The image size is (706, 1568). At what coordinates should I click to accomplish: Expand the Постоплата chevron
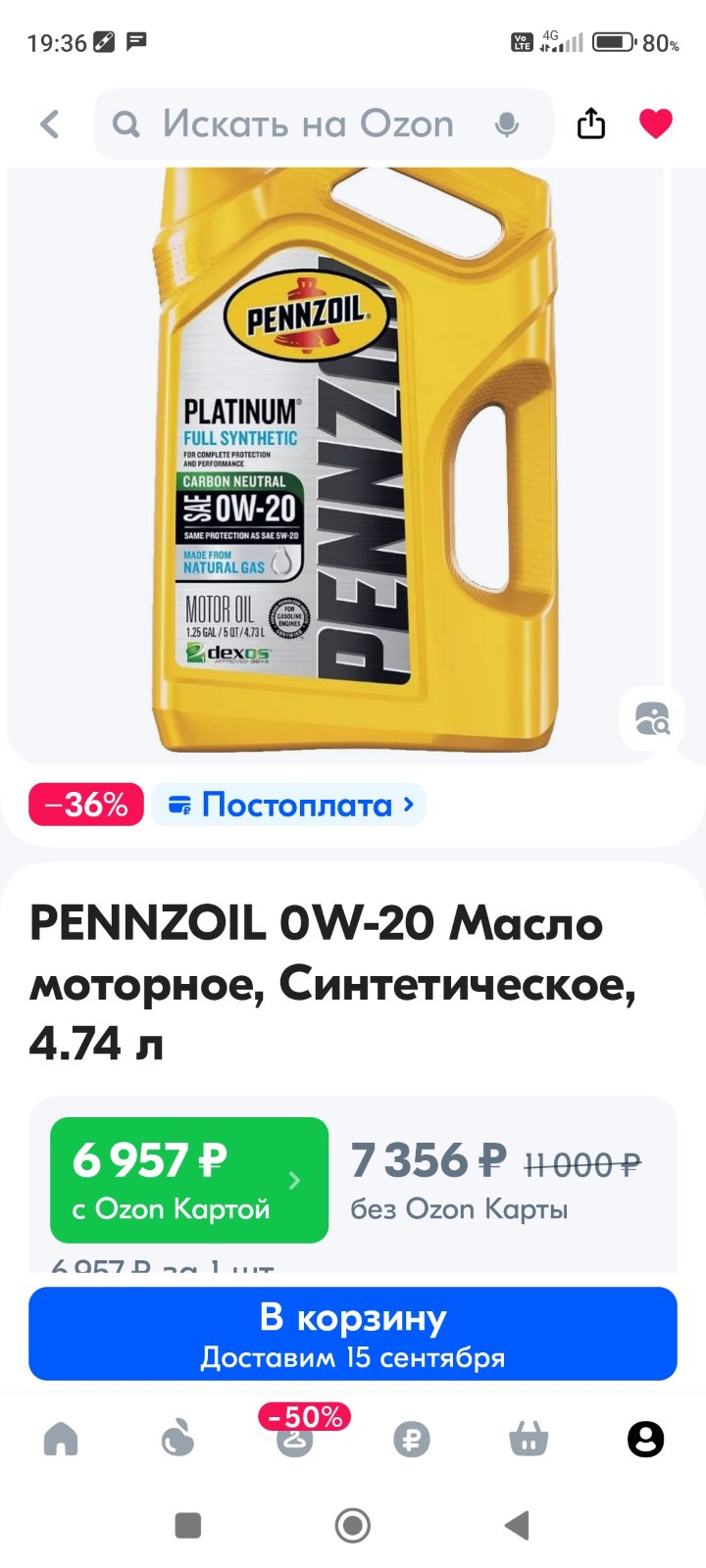tap(410, 805)
